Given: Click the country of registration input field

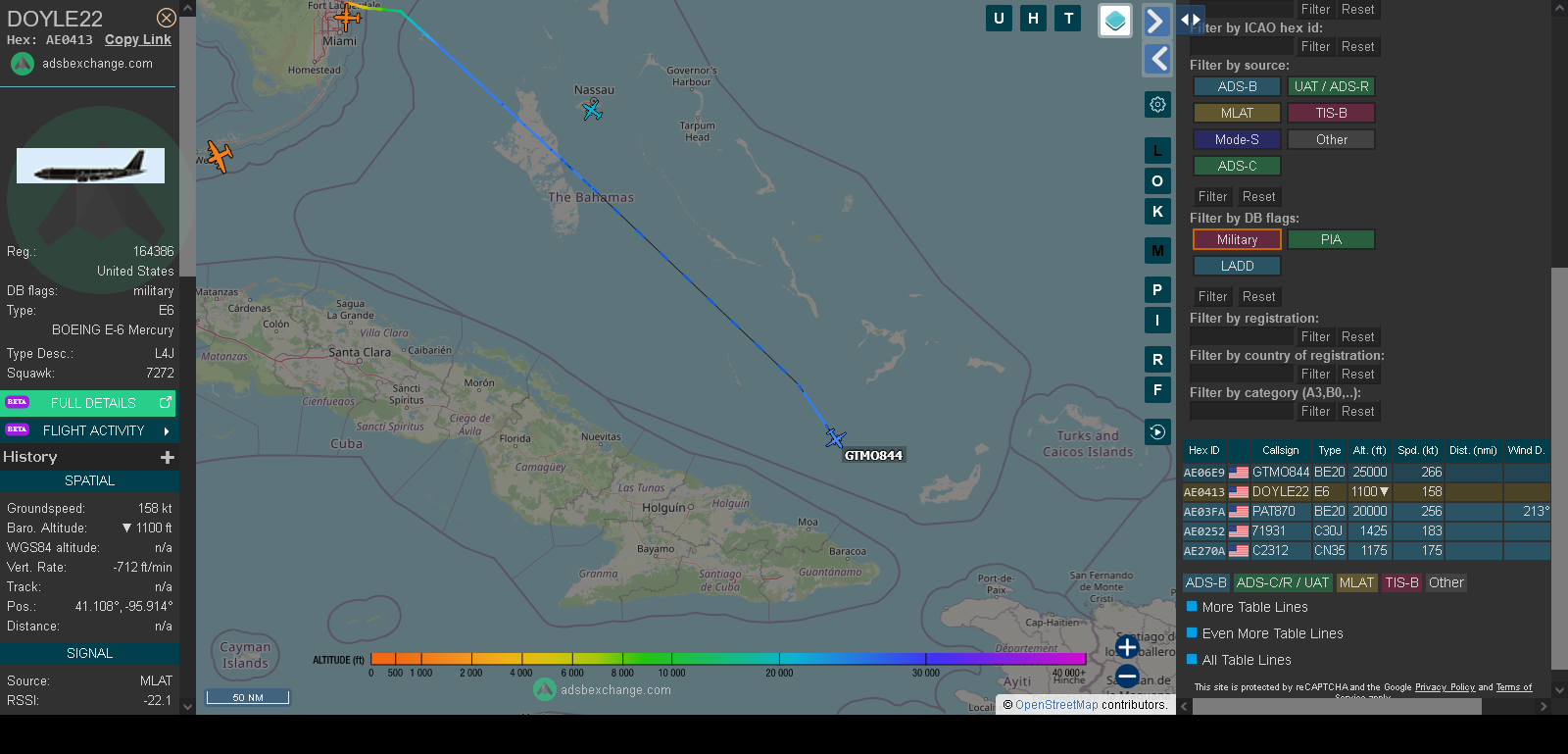Looking at the screenshot, I should click(1242, 374).
